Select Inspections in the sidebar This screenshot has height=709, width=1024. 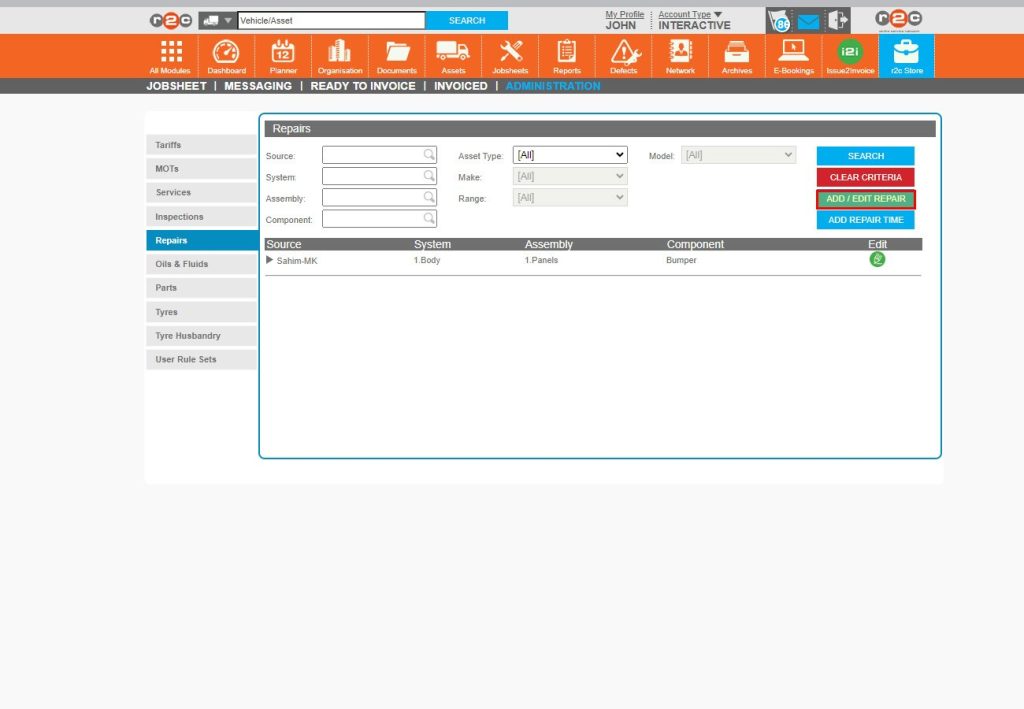point(202,216)
